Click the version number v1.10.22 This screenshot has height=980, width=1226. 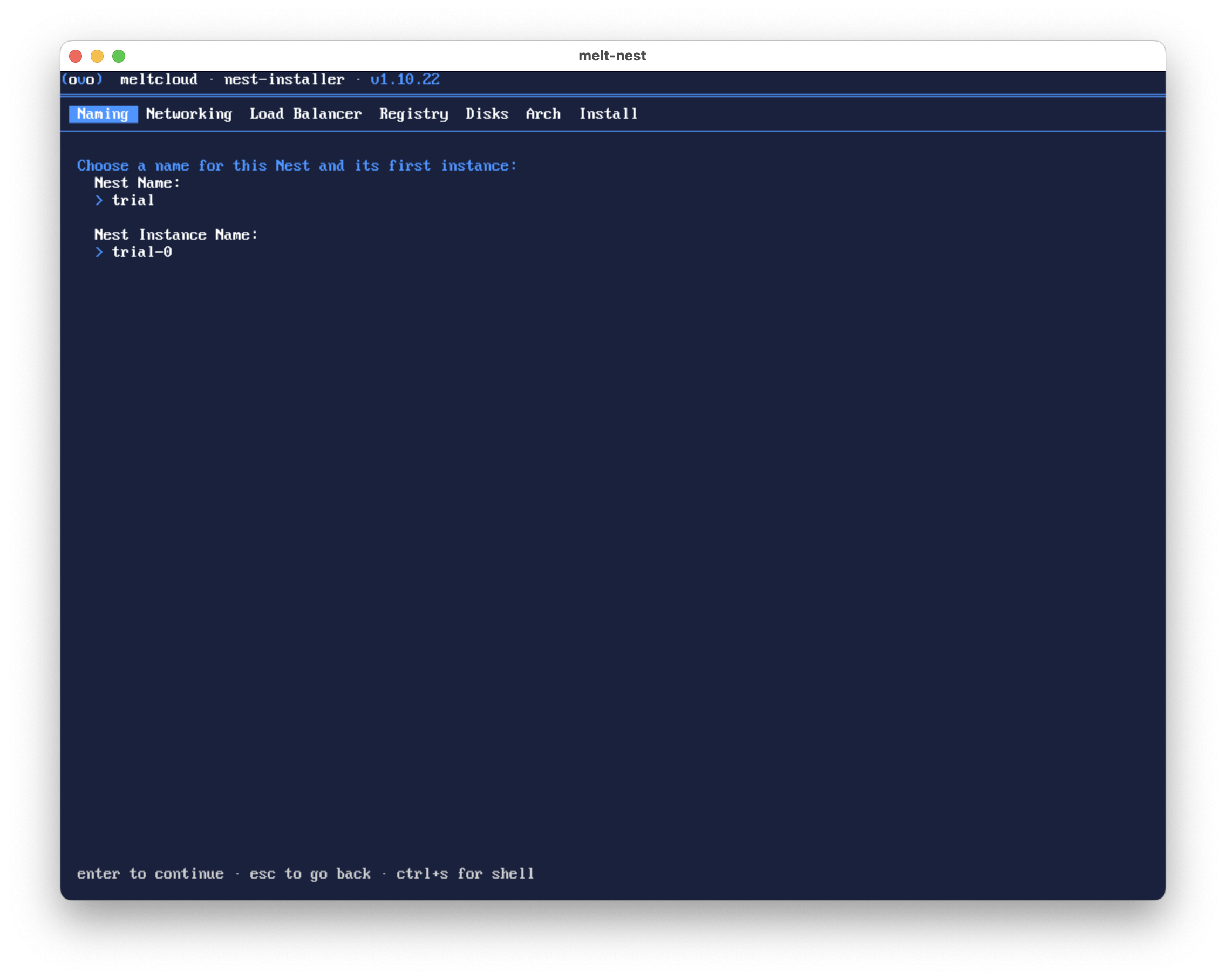click(x=405, y=79)
